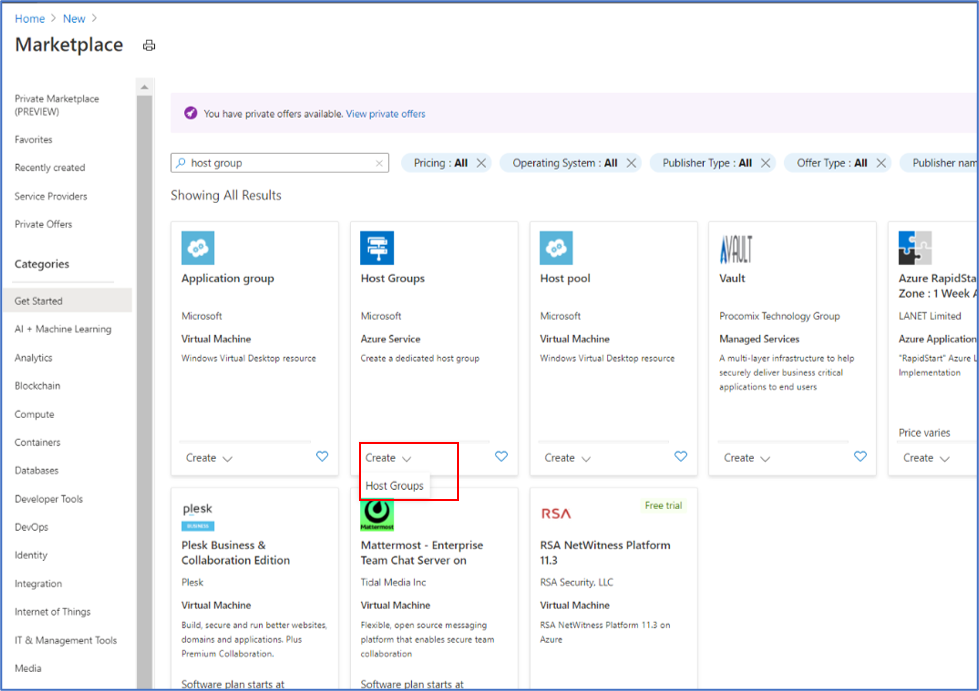The image size is (979, 691).
Task: Expand Create dropdown on Azure RapidStart card
Action: point(927,458)
